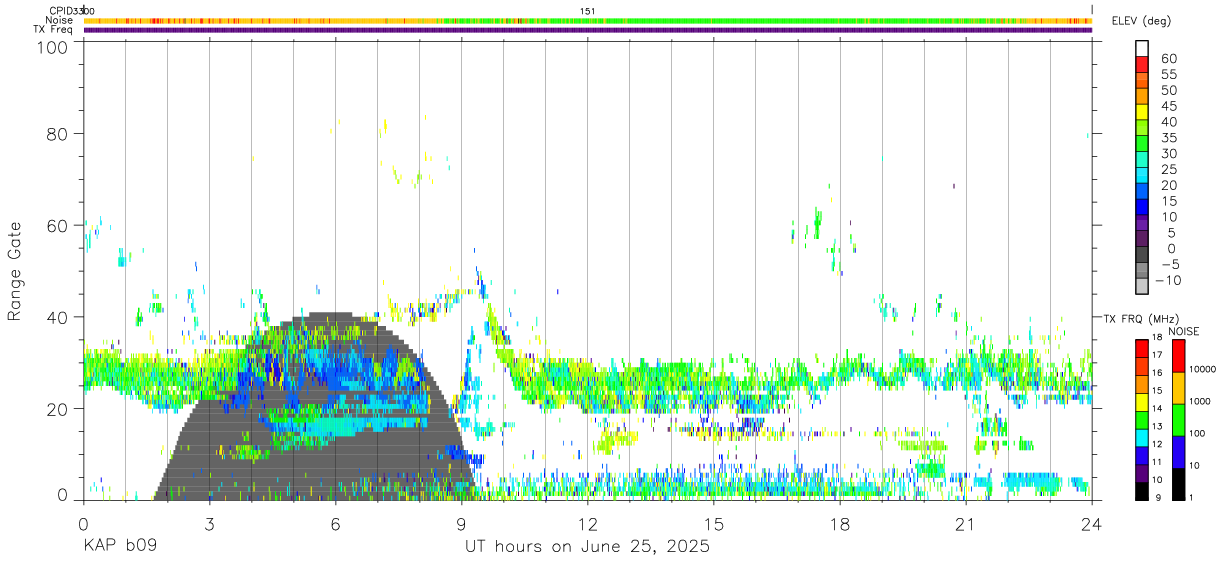Click the black 9–10 MHz TX FRQ segment

(x=1142, y=490)
